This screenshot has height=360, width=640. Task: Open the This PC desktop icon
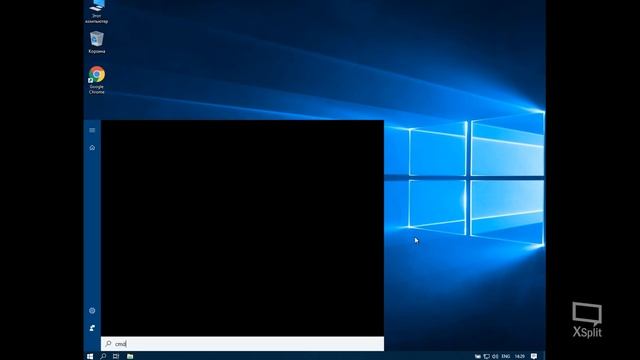(x=97, y=11)
